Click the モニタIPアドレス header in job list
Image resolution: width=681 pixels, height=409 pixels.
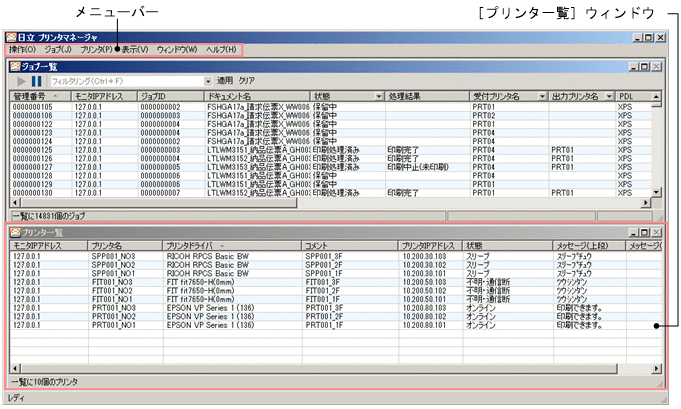(104, 96)
